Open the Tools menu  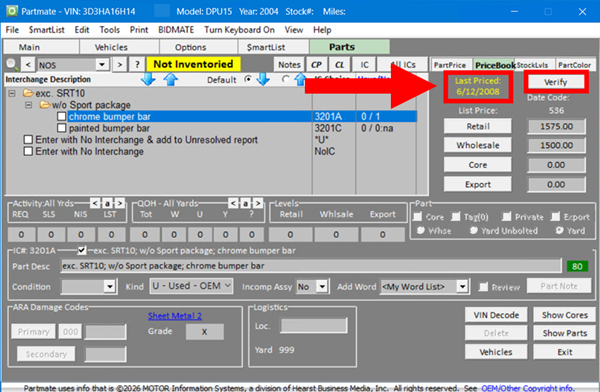(x=109, y=30)
